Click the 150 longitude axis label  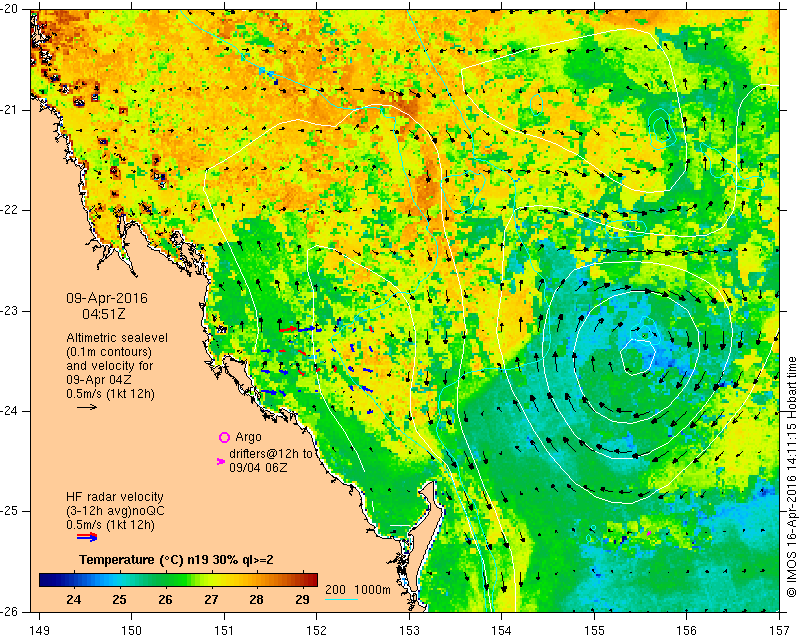132,631
